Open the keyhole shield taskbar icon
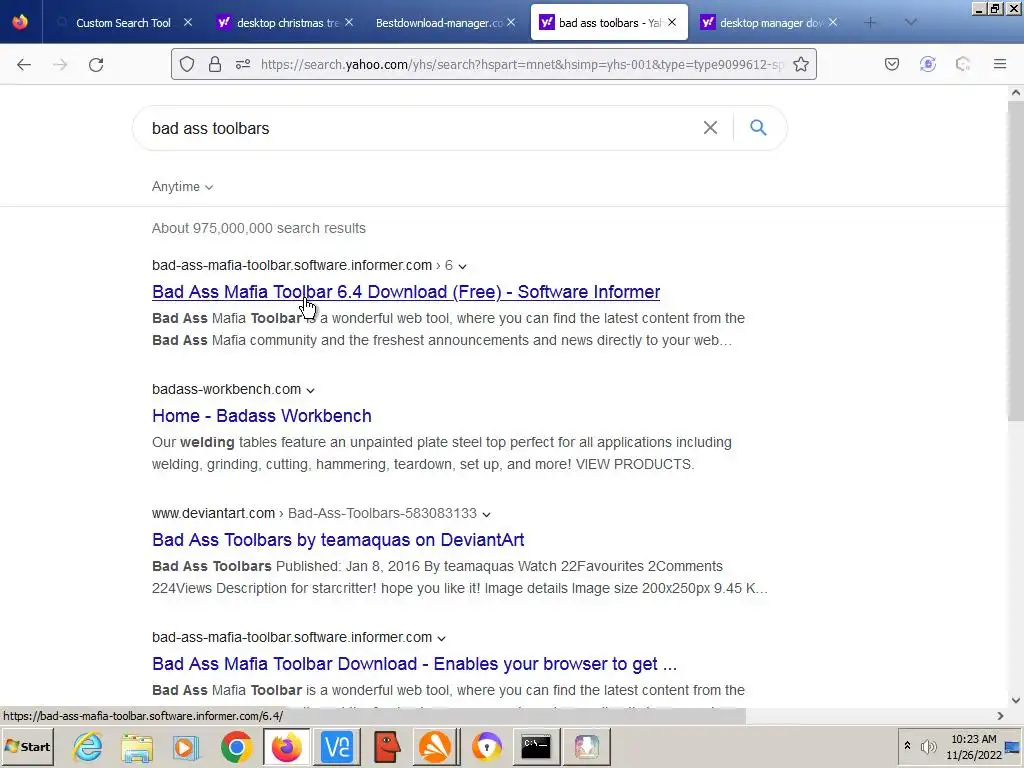Image resolution: width=1024 pixels, height=768 pixels. pyautogui.click(x=487, y=746)
